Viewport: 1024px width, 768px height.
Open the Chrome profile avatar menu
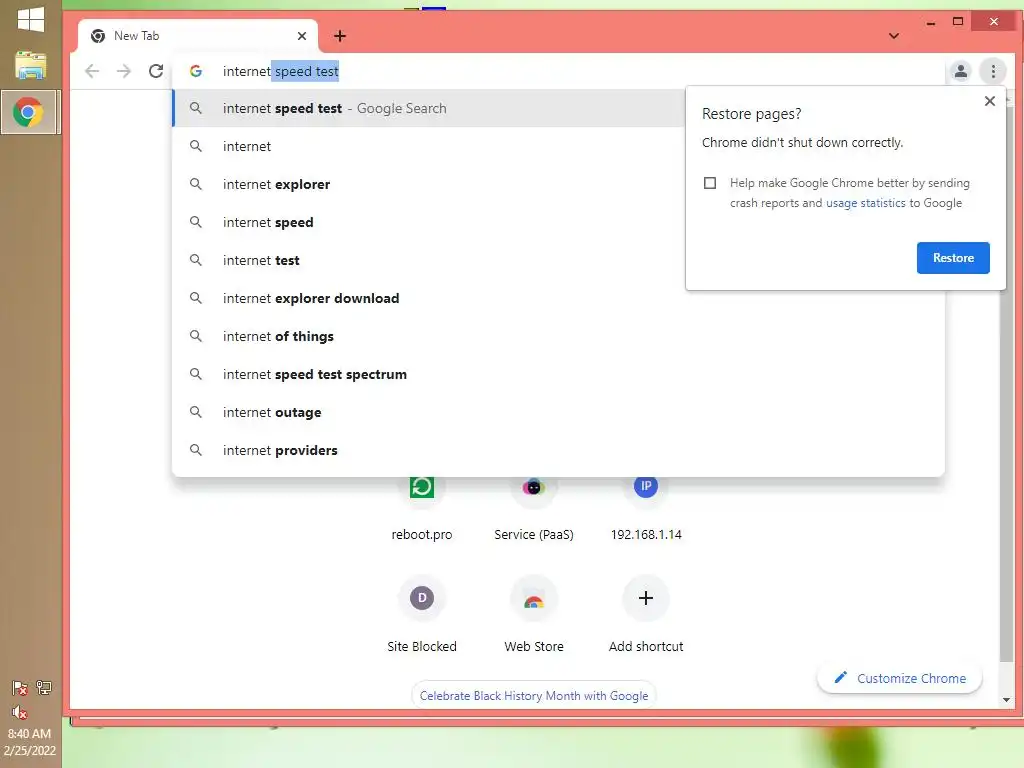(960, 71)
